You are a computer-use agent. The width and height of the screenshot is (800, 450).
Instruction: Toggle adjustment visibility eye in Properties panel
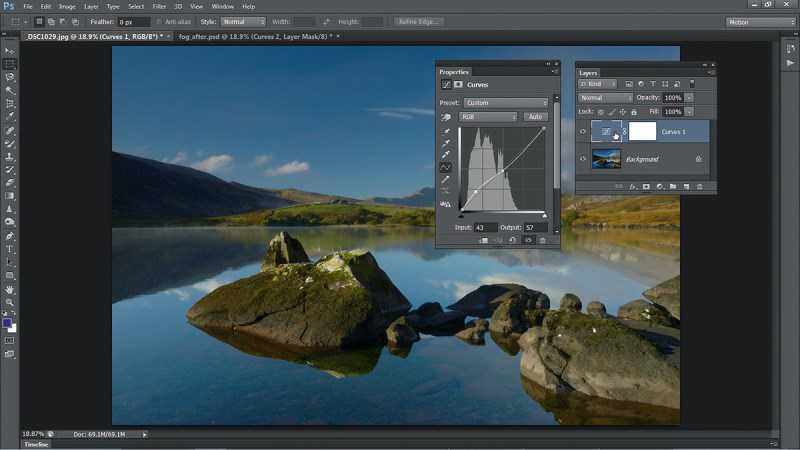528,240
